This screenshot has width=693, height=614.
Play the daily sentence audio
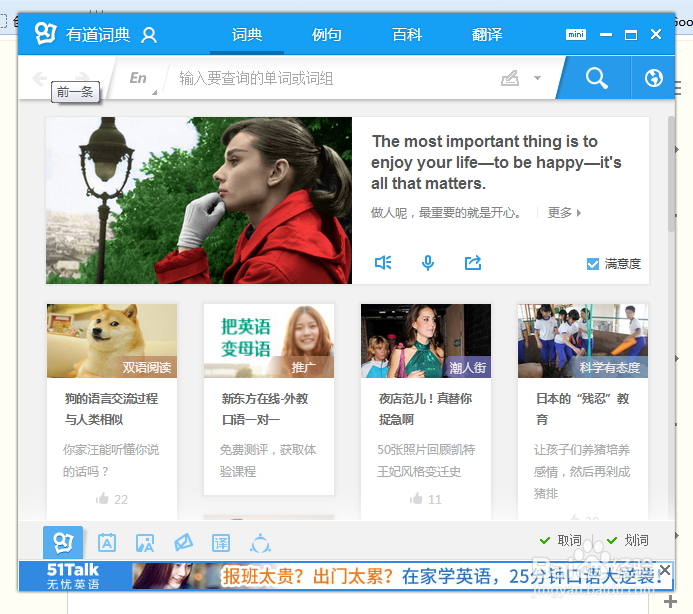[383, 263]
